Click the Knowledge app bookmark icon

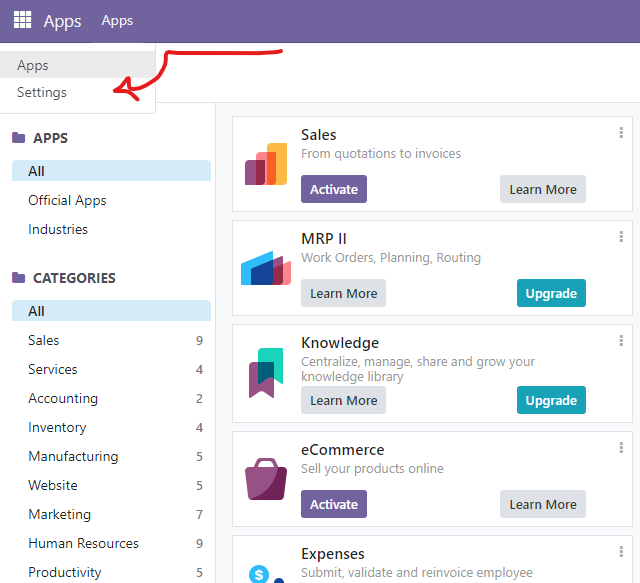(266, 373)
